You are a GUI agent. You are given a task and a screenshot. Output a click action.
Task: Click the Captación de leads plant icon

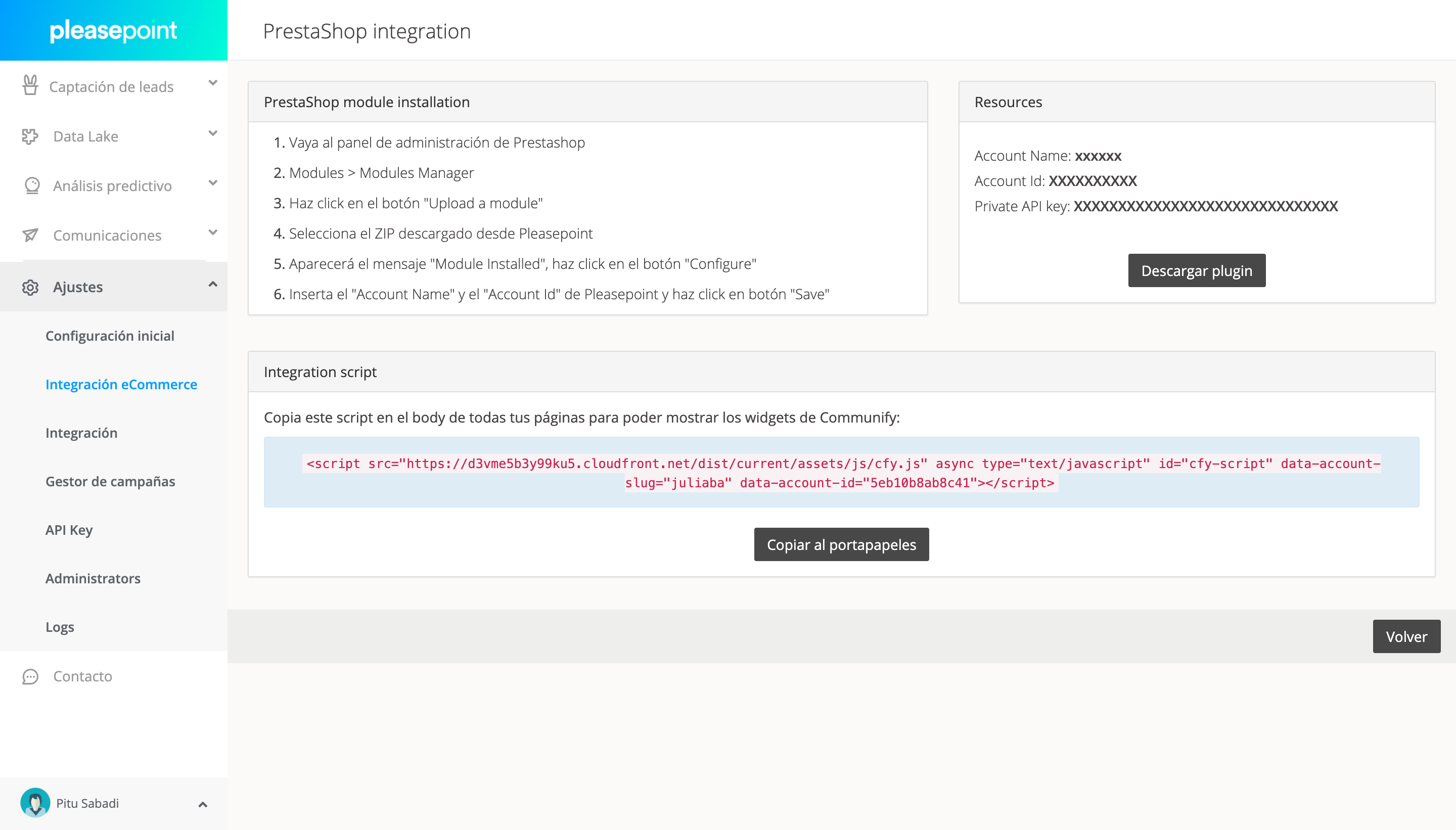click(30, 85)
